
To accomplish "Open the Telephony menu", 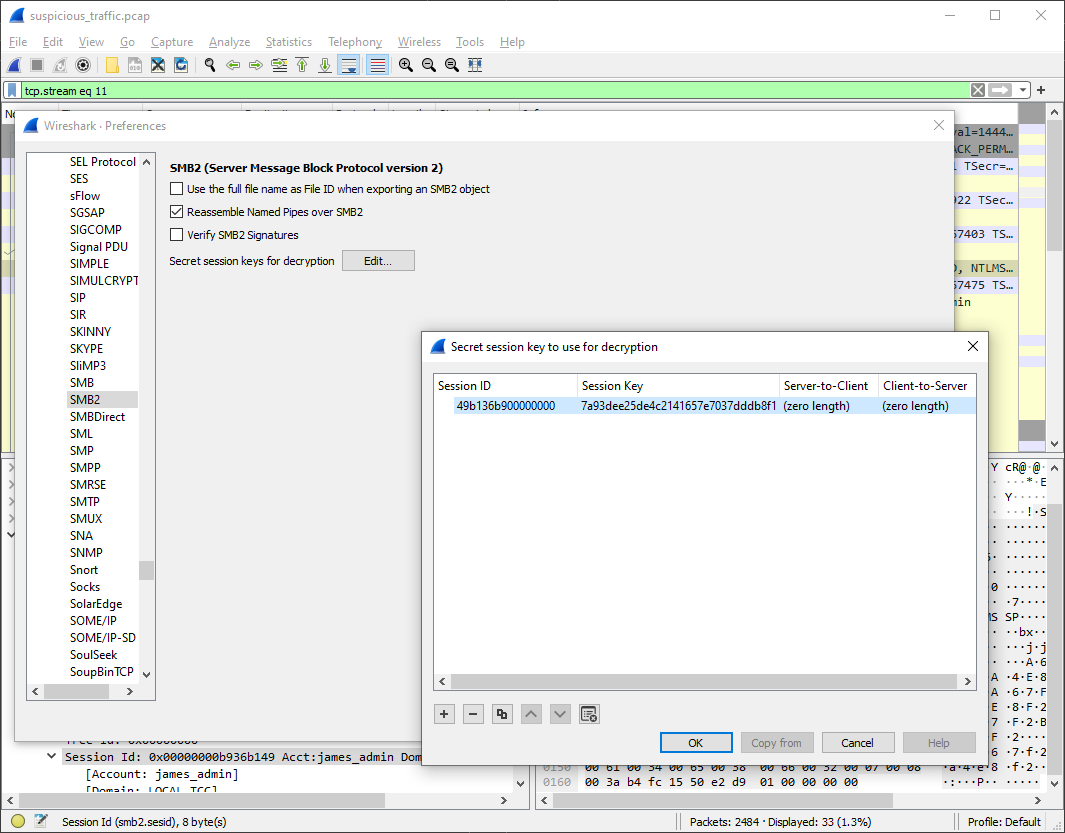I will [x=355, y=42].
